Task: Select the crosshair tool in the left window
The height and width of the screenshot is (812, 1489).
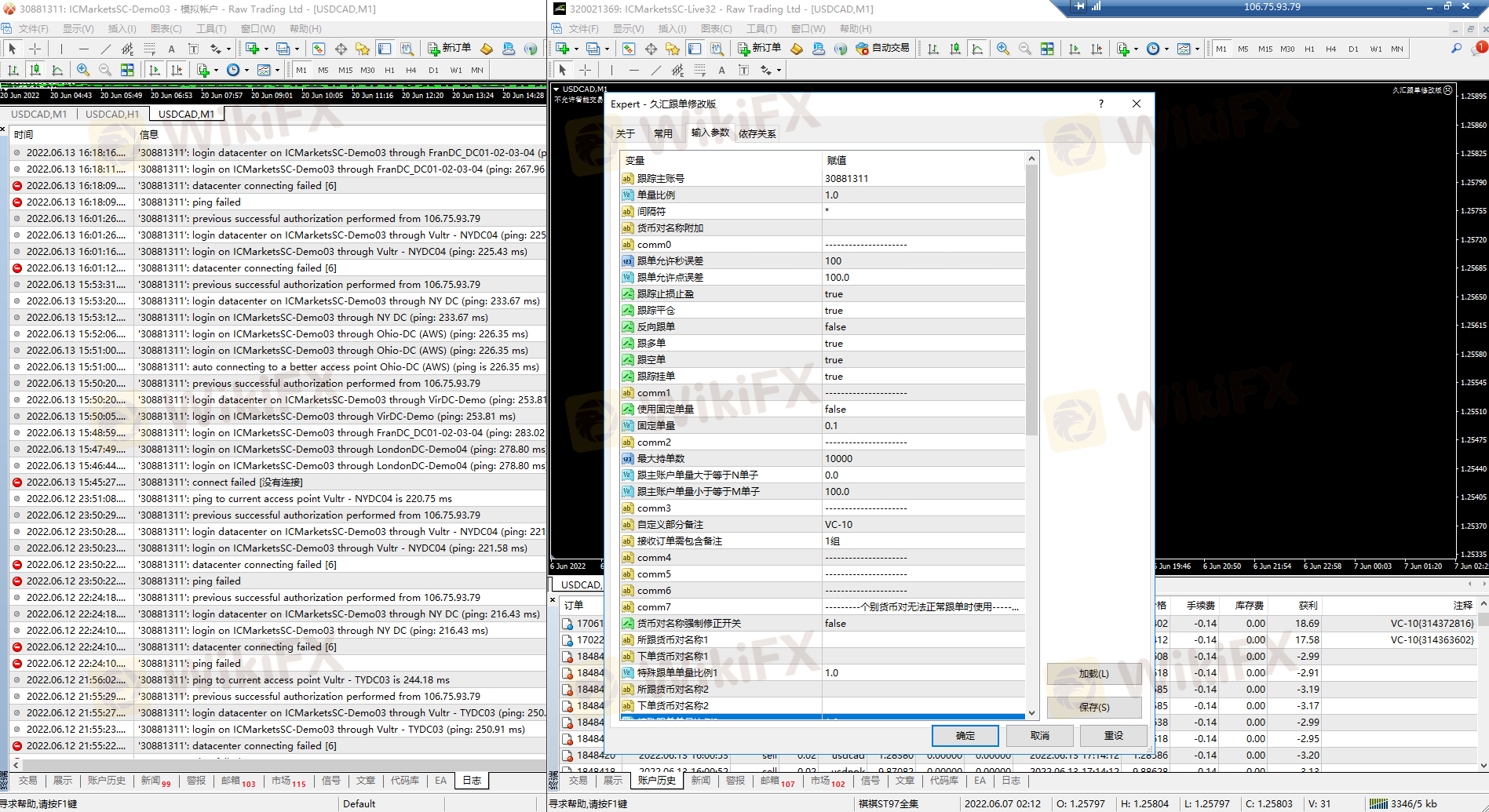Action: point(35,49)
